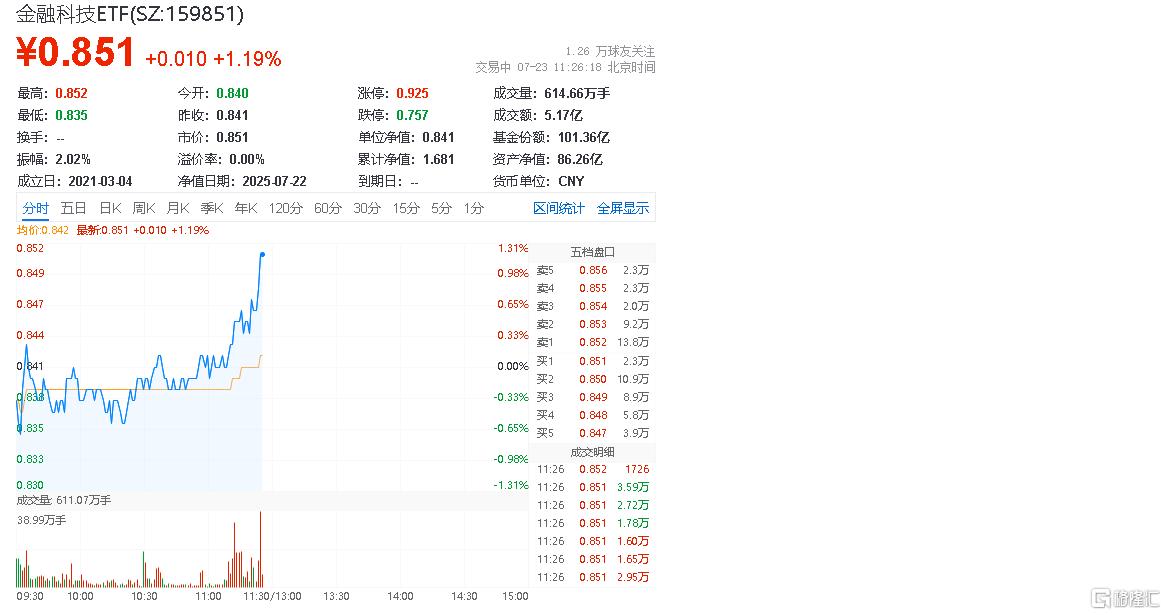The image size is (1166, 615).
Task: Switch to the 5分 interval tab
Action: [442, 208]
